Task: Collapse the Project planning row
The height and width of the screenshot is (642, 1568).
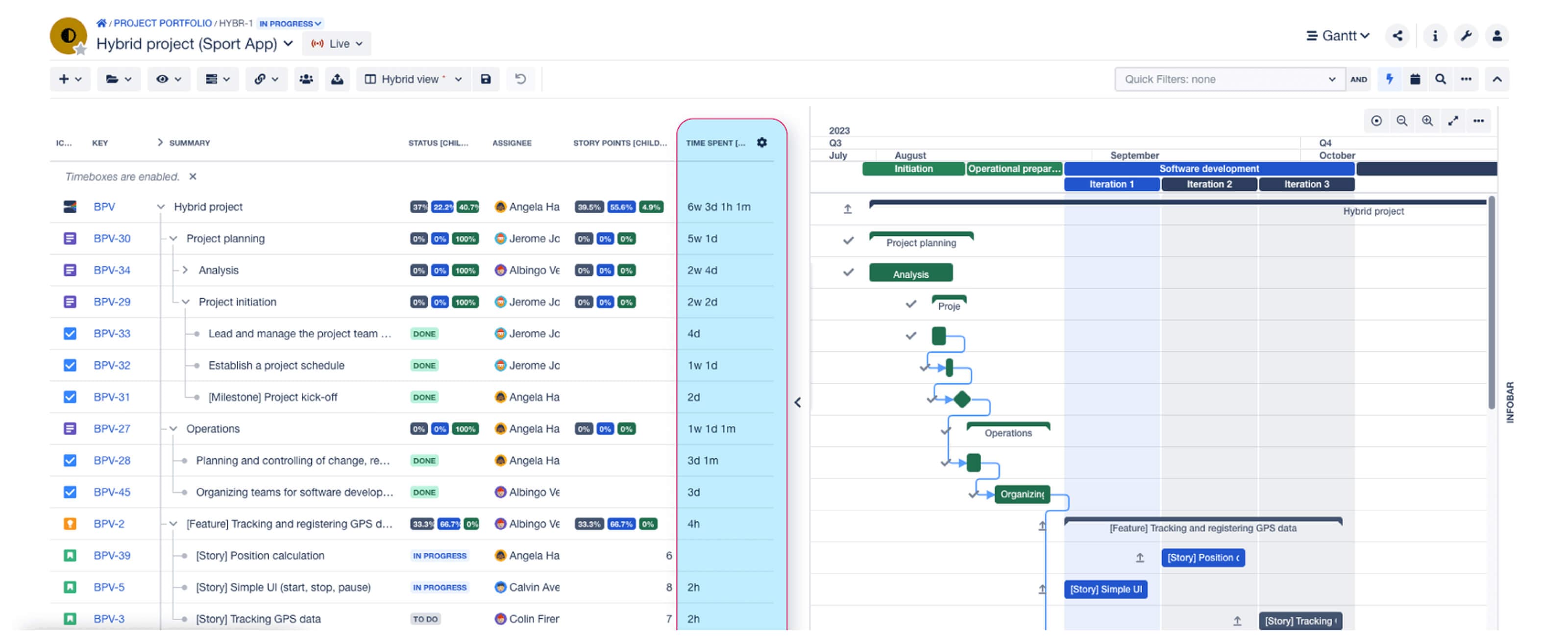Action: pos(173,239)
